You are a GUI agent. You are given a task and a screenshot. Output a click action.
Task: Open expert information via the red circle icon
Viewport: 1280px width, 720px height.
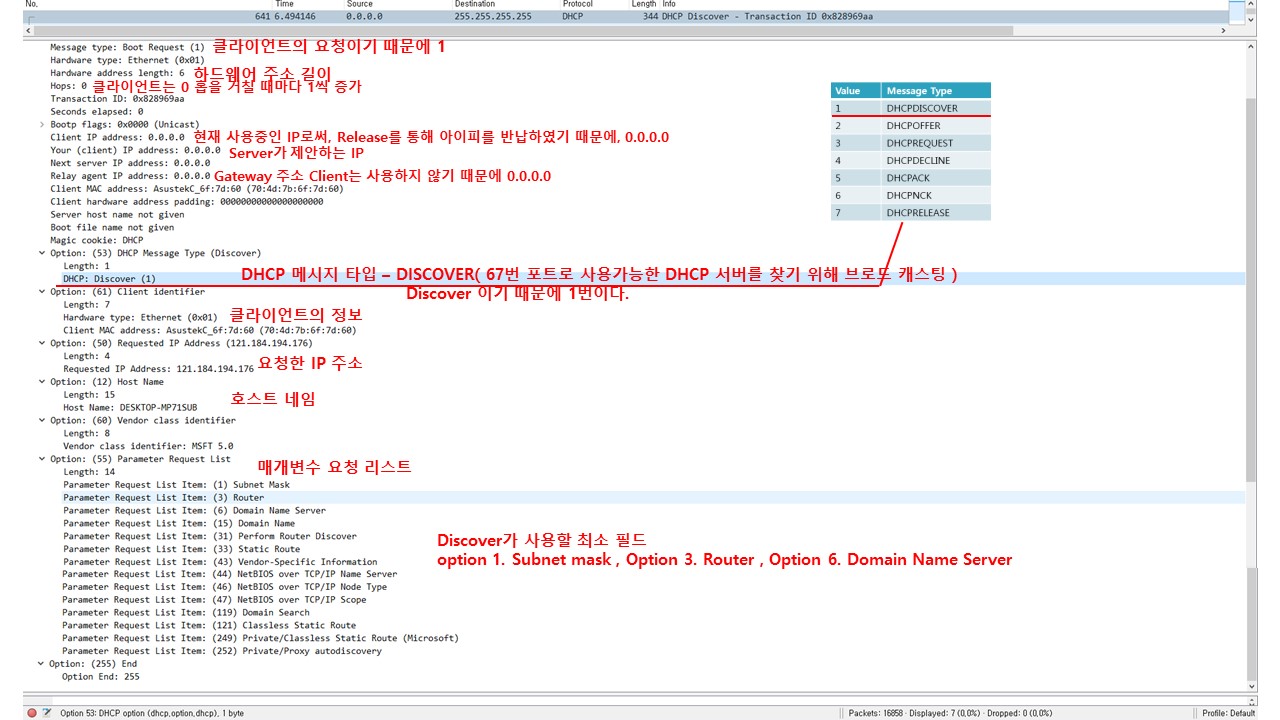(x=32, y=713)
